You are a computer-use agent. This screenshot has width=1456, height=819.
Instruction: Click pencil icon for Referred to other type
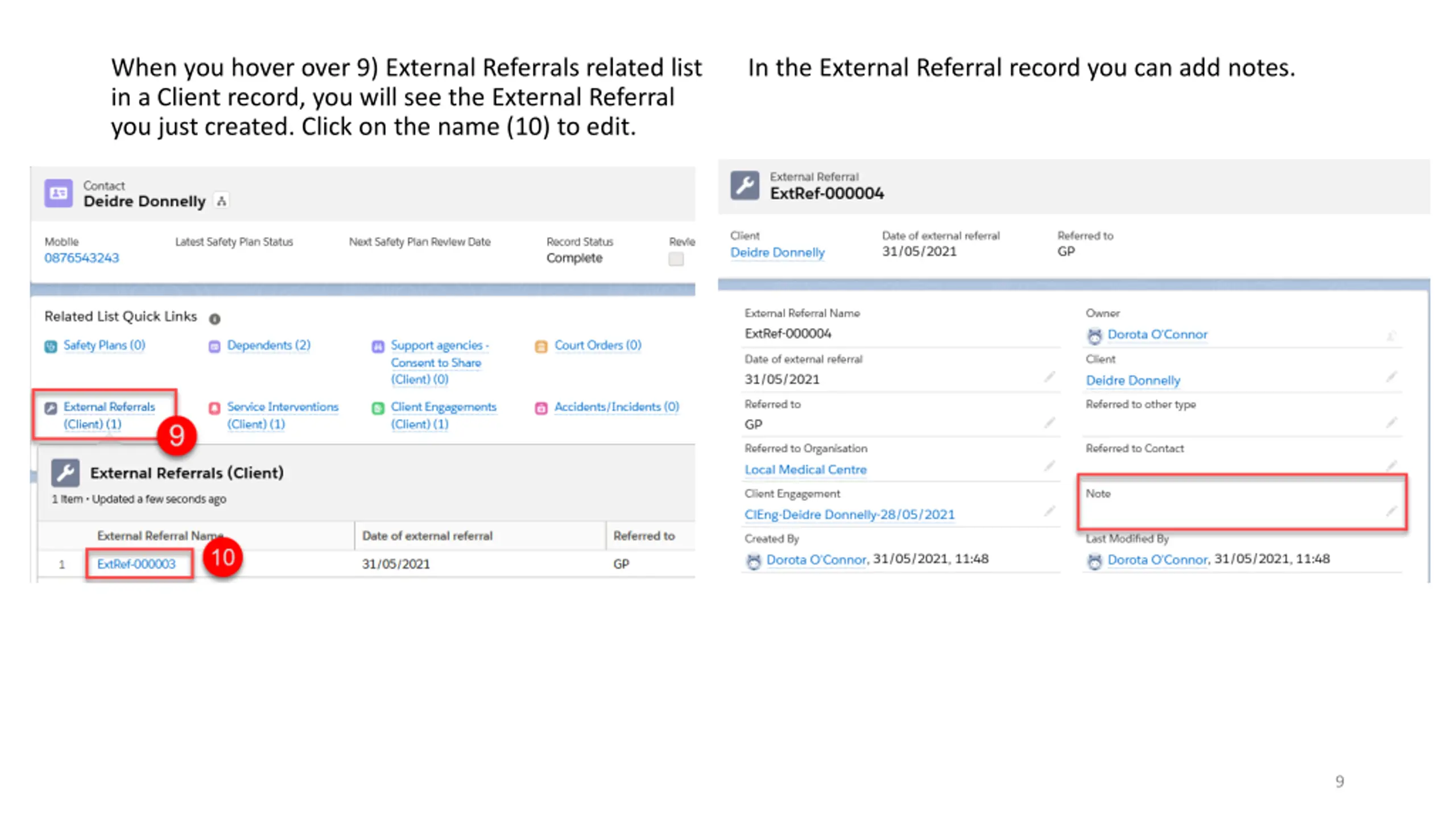pyautogui.click(x=1391, y=423)
